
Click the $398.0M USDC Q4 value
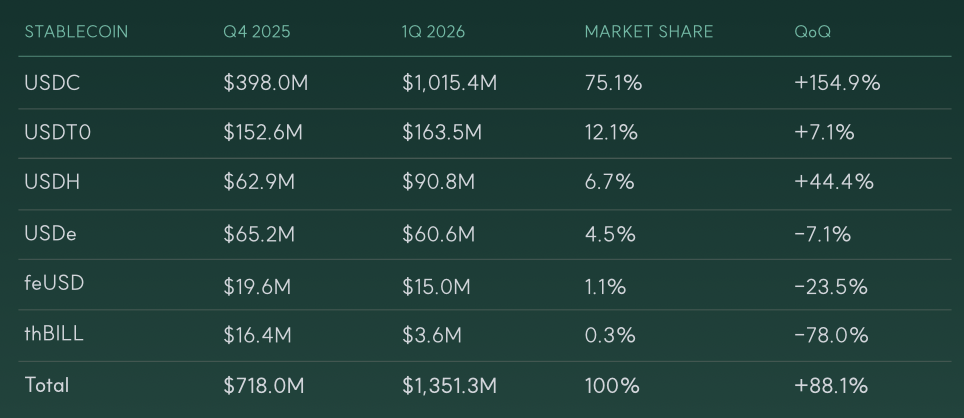point(266,83)
